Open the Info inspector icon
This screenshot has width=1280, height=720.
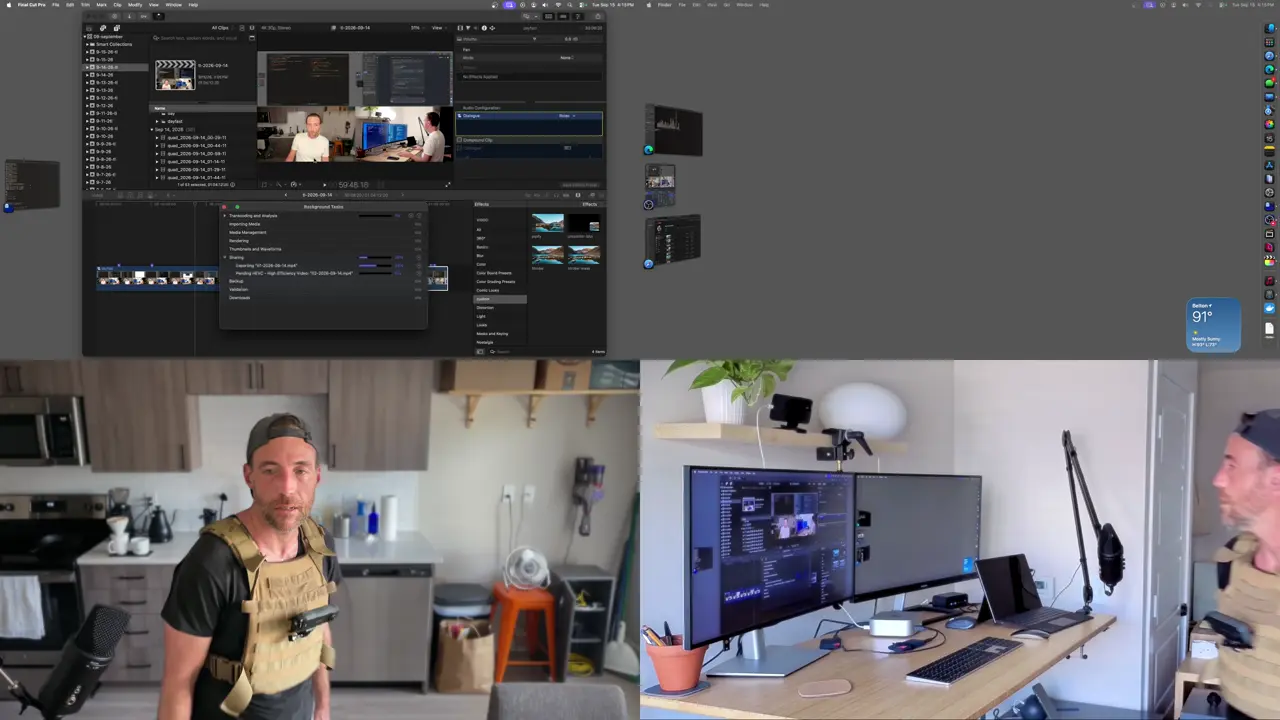[484, 28]
